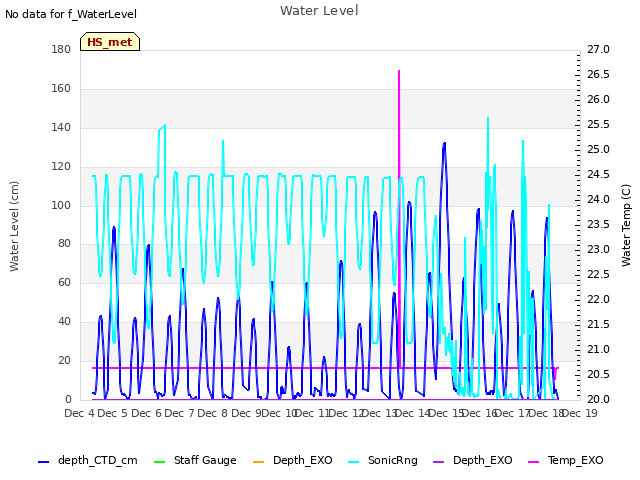Click the 'Dec 8' x-axis date label

[212, 413]
